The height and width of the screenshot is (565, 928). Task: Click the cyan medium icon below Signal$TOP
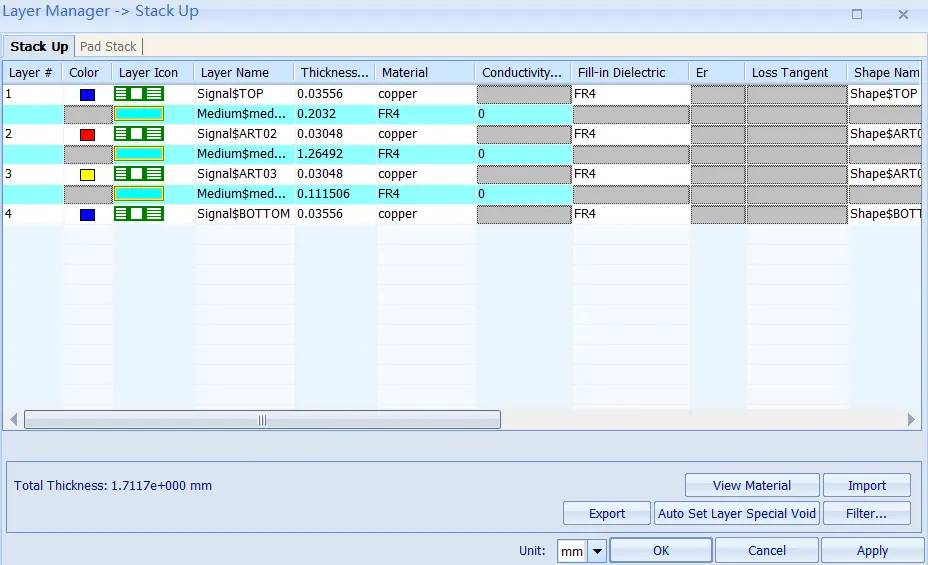coord(138,114)
